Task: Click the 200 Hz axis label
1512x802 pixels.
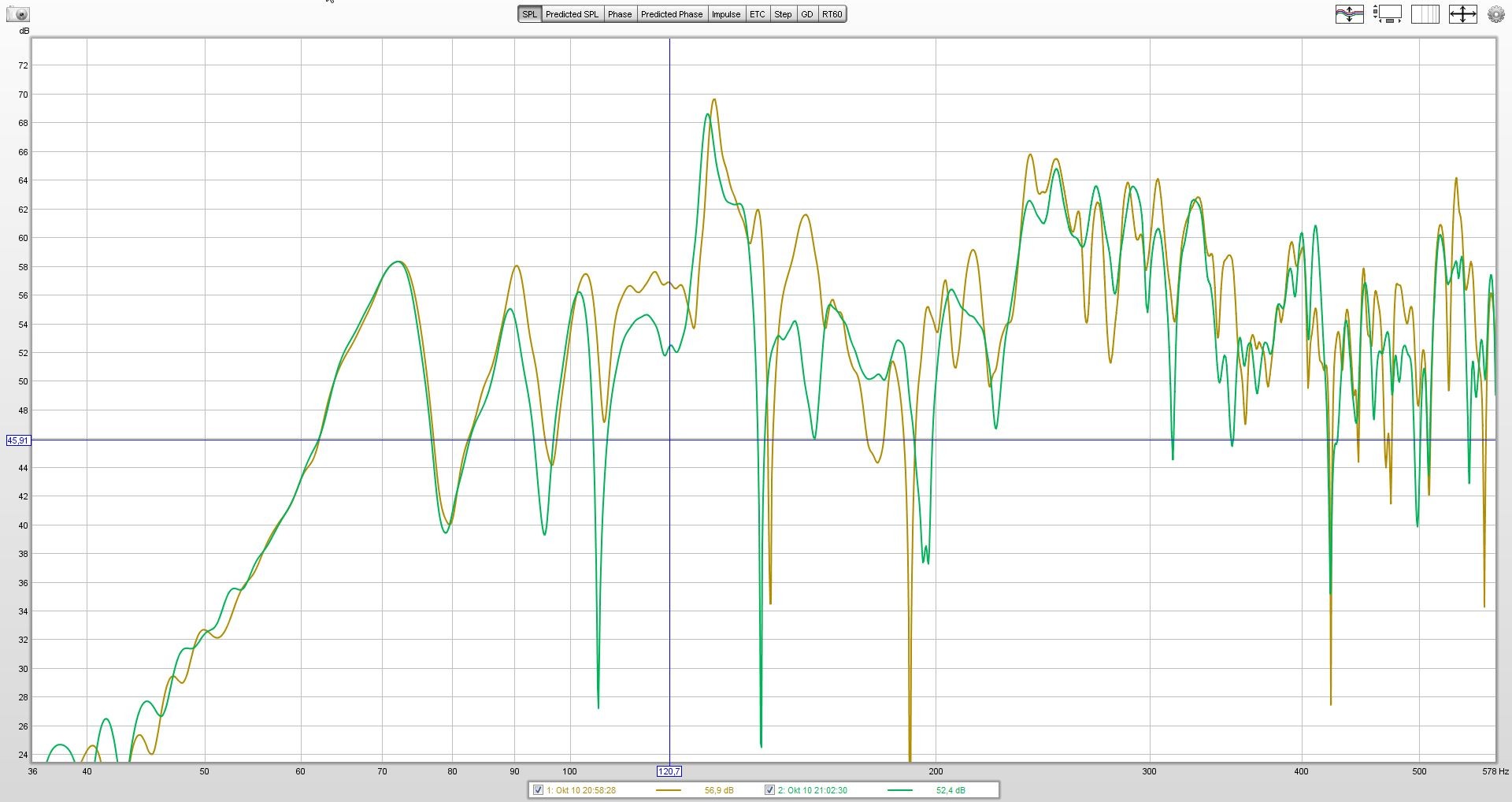Action: (x=936, y=771)
